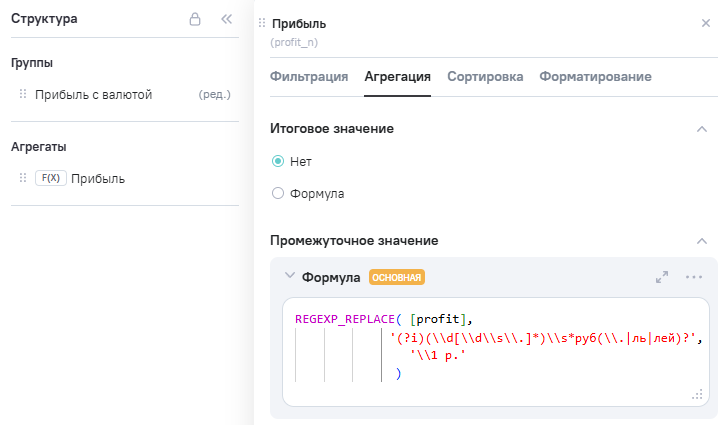Open the formula three-dots options menu

pyautogui.click(x=694, y=277)
